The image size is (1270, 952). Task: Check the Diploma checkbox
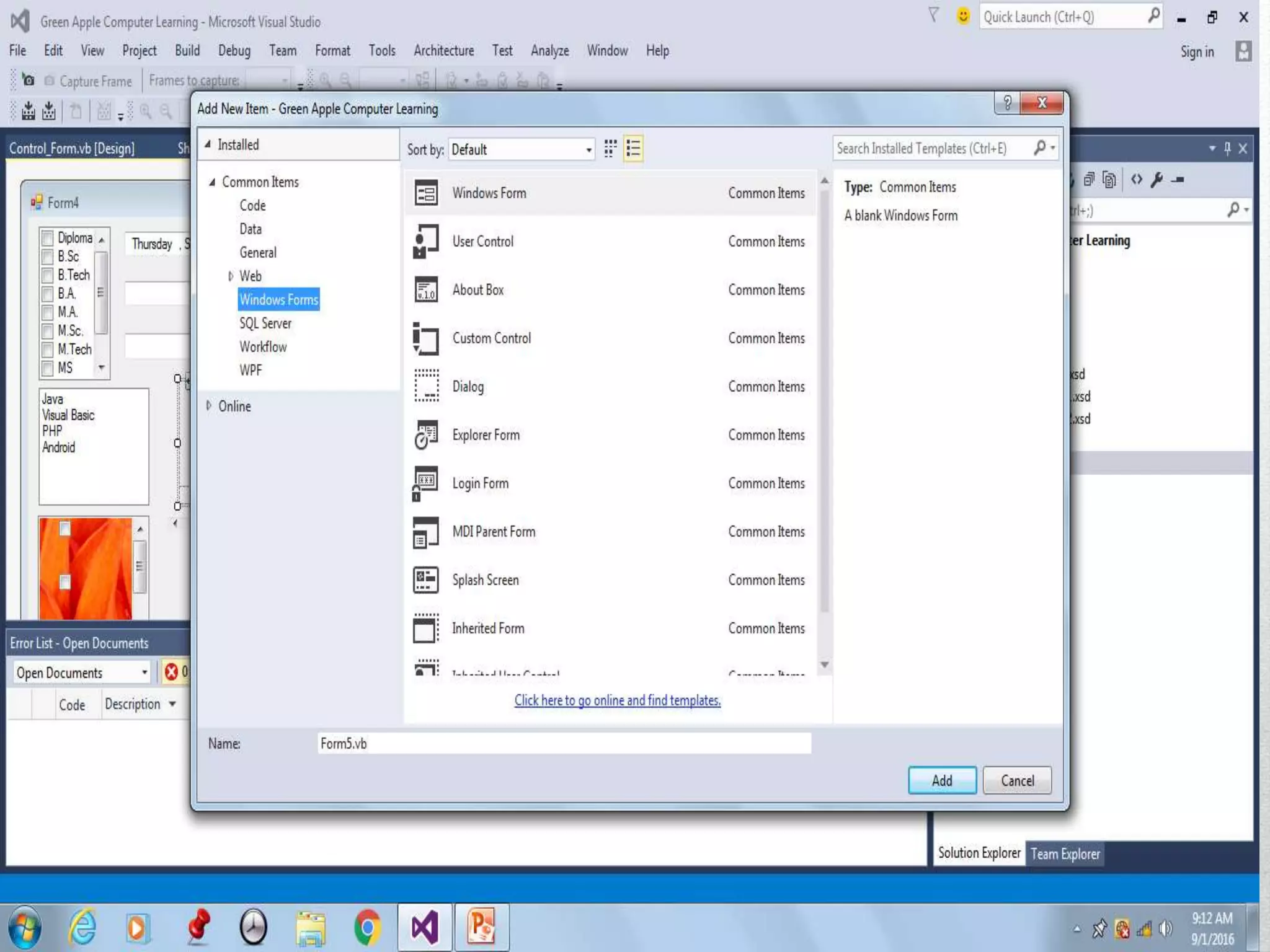47,238
